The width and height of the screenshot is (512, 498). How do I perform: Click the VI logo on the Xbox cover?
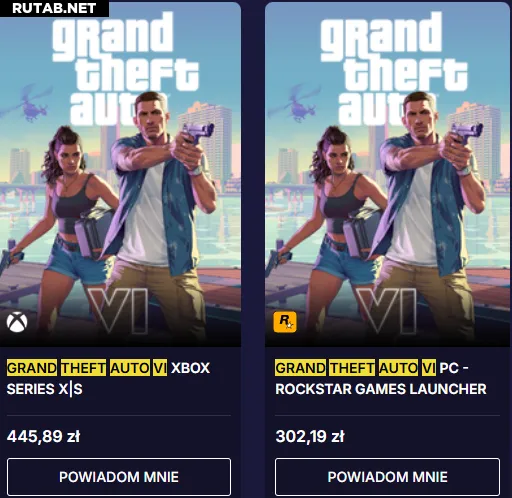click(x=118, y=311)
